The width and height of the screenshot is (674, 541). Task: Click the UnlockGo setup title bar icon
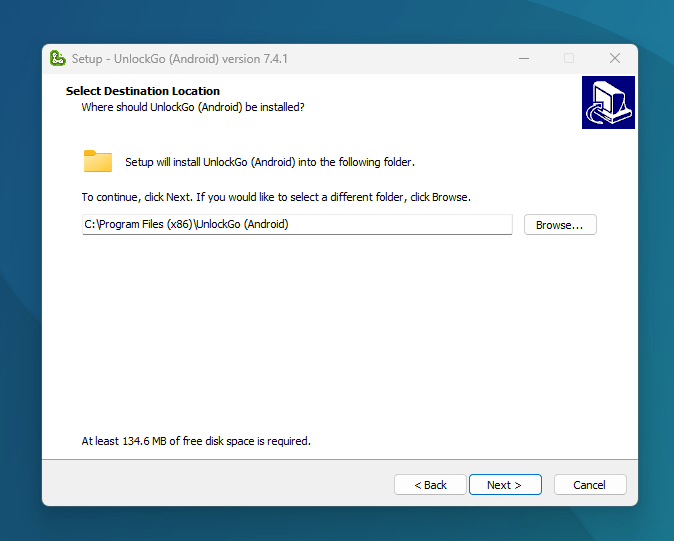pyautogui.click(x=58, y=58)
